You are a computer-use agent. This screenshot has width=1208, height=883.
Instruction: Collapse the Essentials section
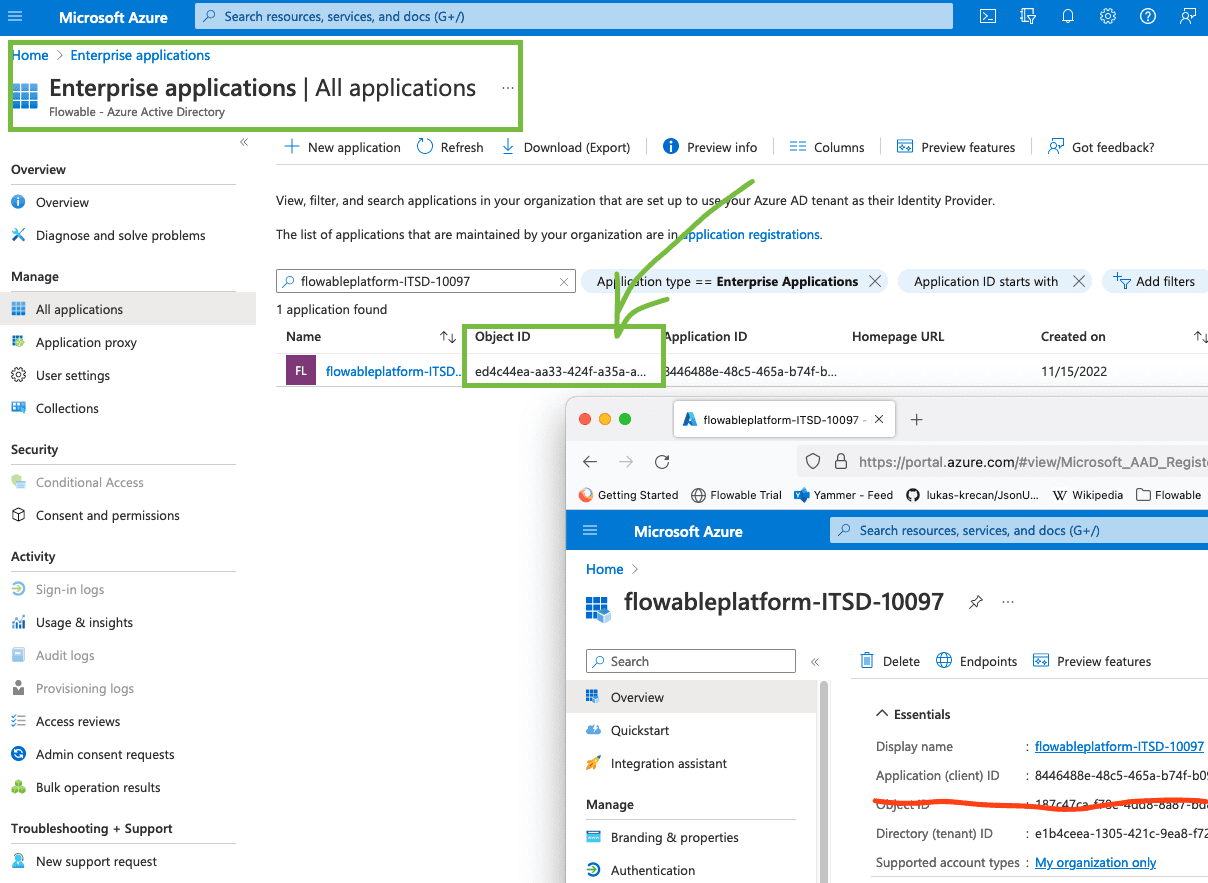coord(881,713)
